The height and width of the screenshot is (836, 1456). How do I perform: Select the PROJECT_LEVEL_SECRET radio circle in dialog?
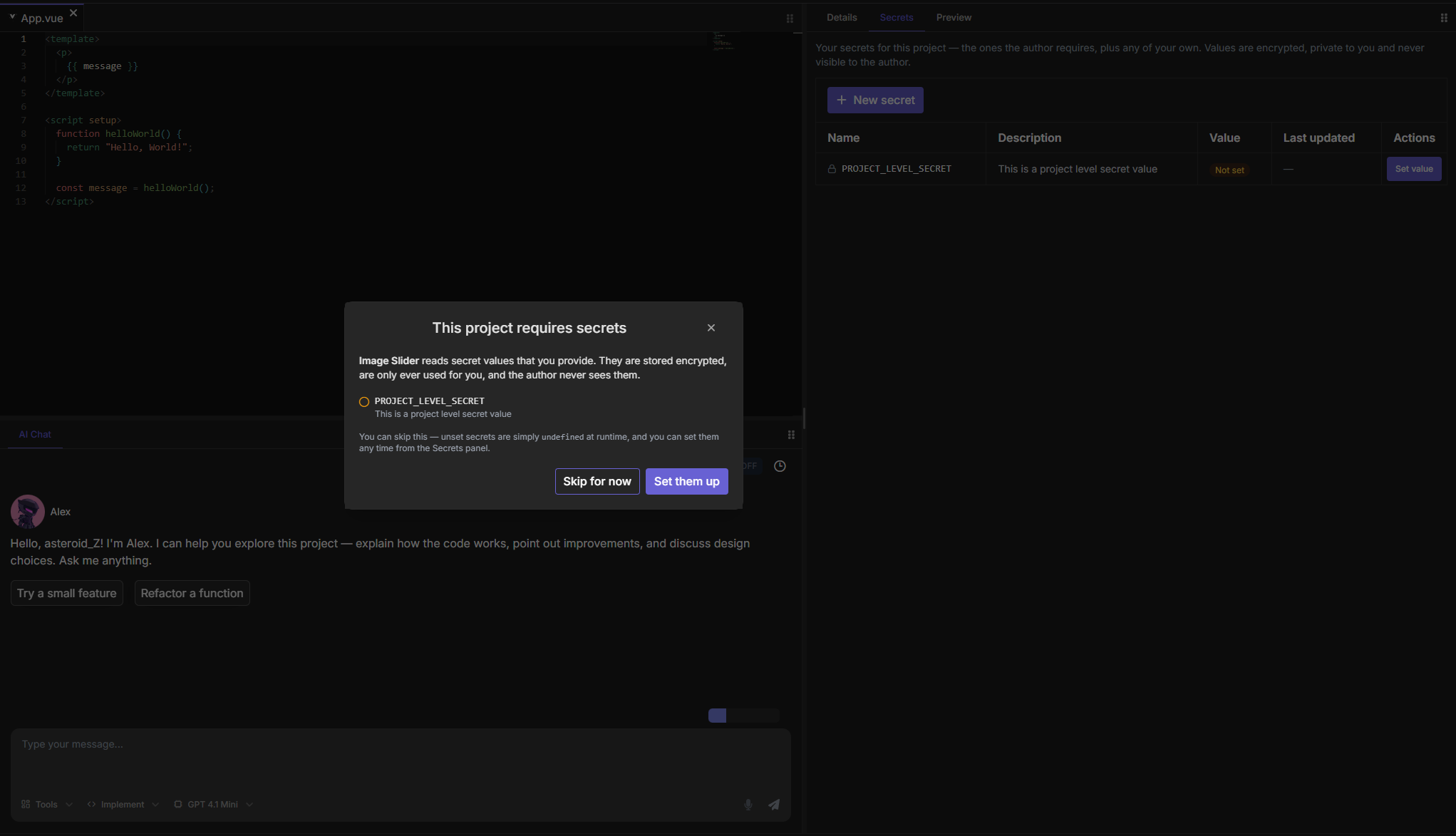coord(364,402)
